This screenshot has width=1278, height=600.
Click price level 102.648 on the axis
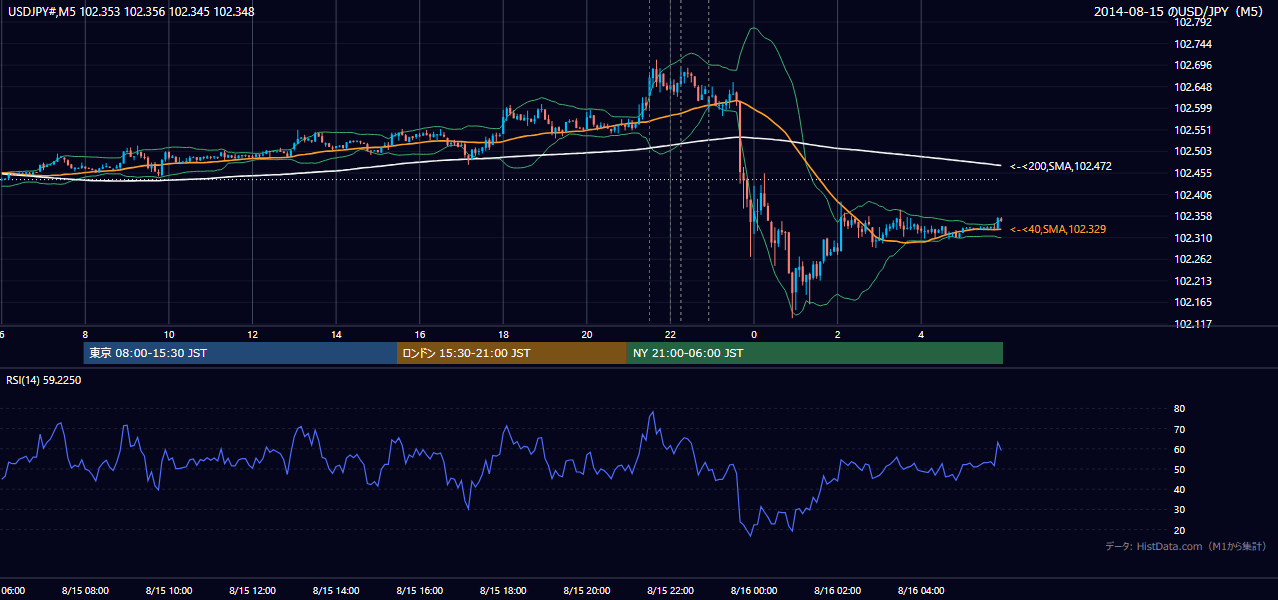1193,87
